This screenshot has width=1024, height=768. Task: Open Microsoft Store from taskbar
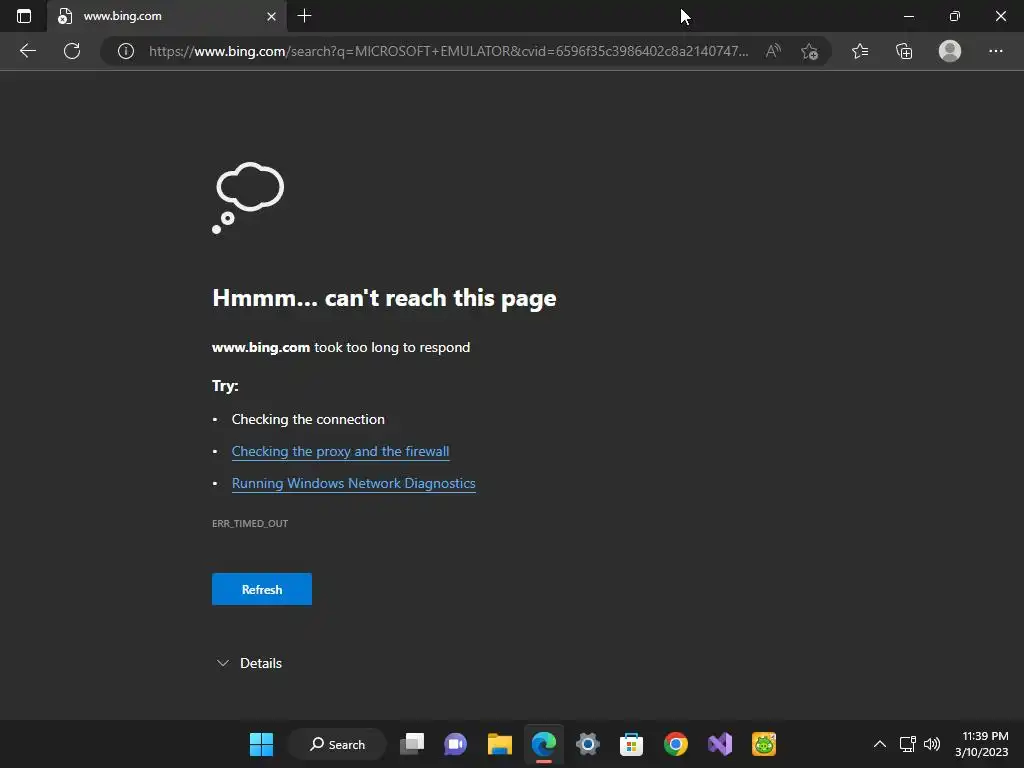(x=632, y=744)
